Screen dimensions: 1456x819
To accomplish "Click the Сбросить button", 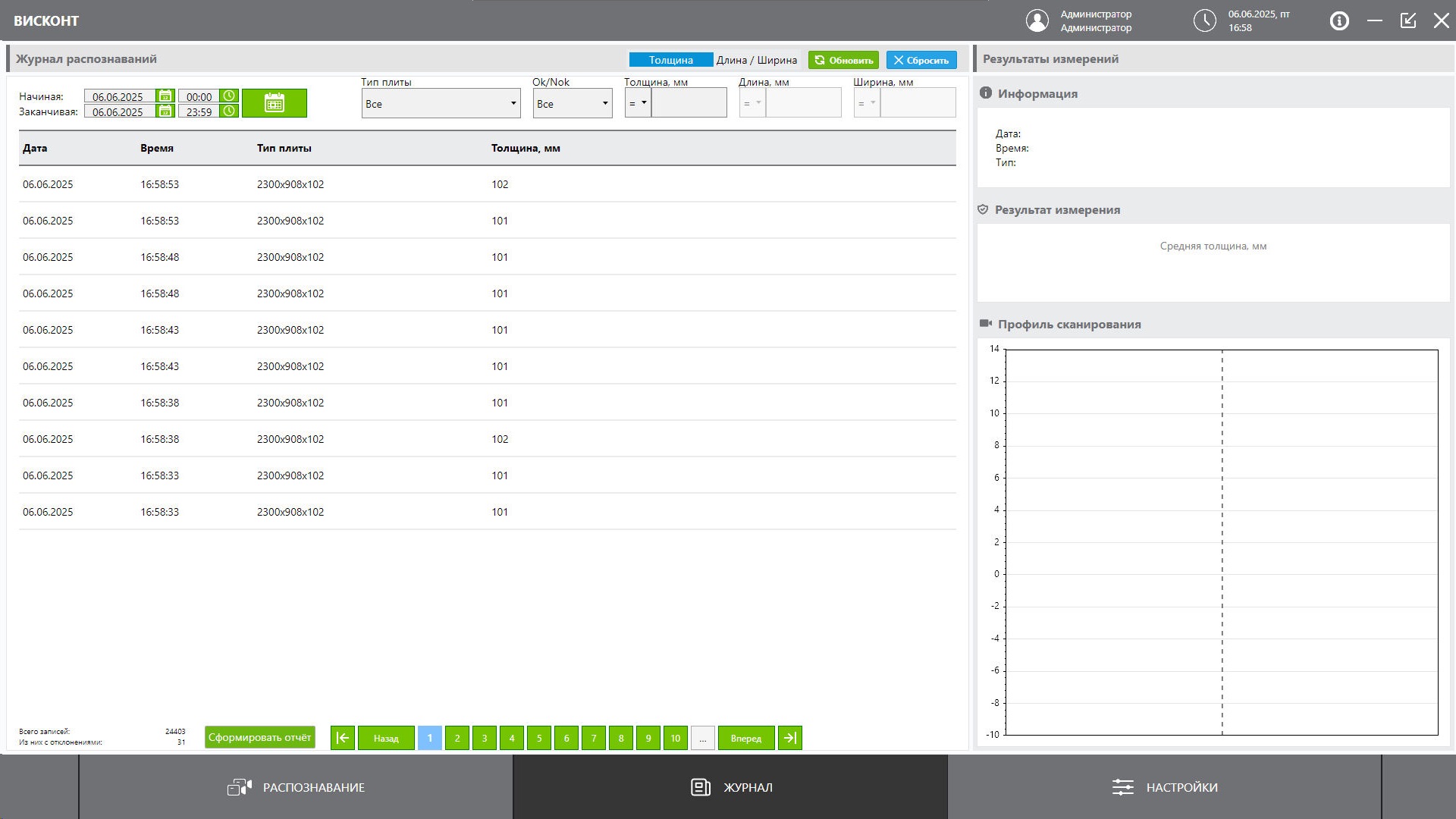I will click(921, 60).
